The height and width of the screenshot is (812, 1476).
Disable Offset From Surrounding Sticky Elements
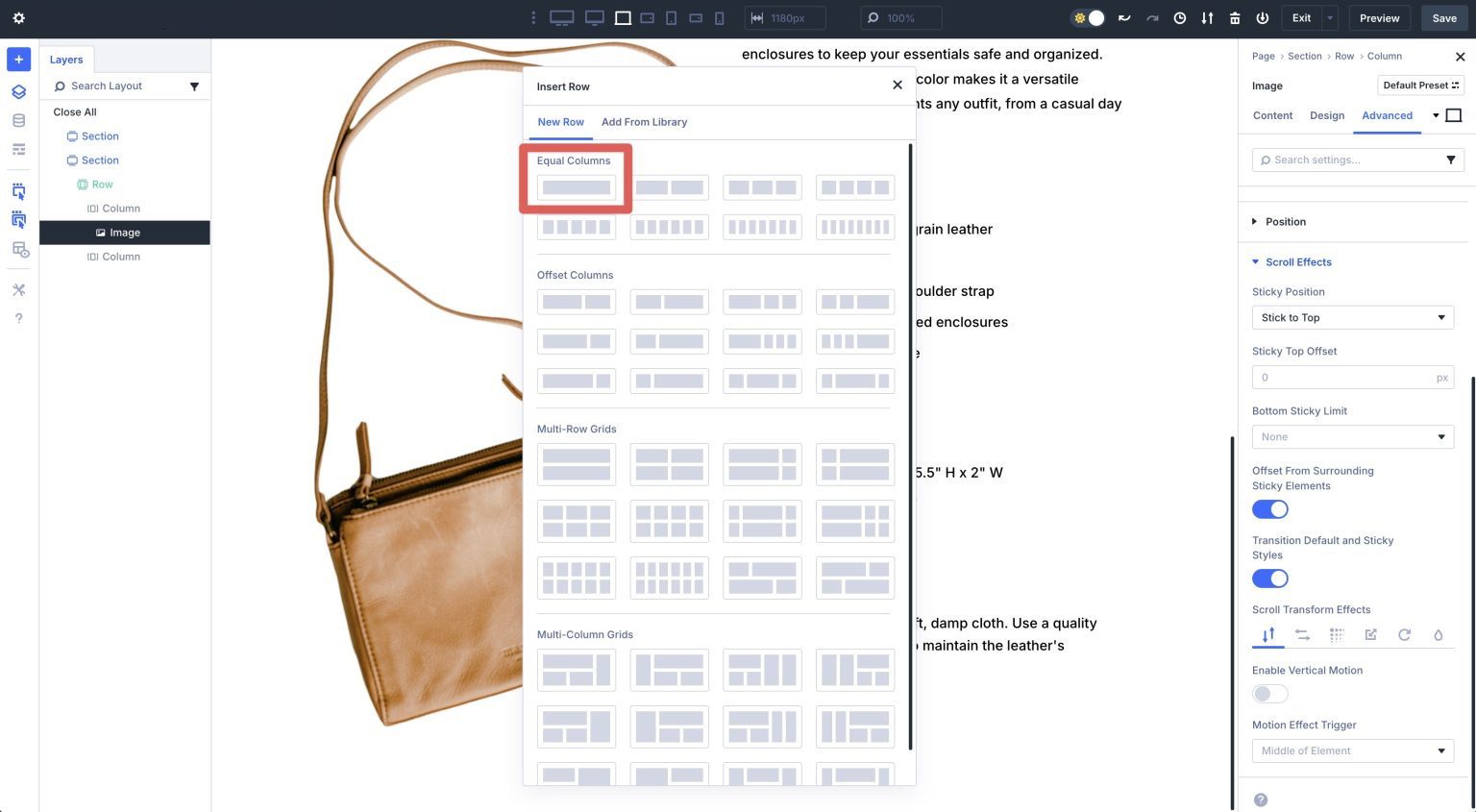[x=1269, y=508]
